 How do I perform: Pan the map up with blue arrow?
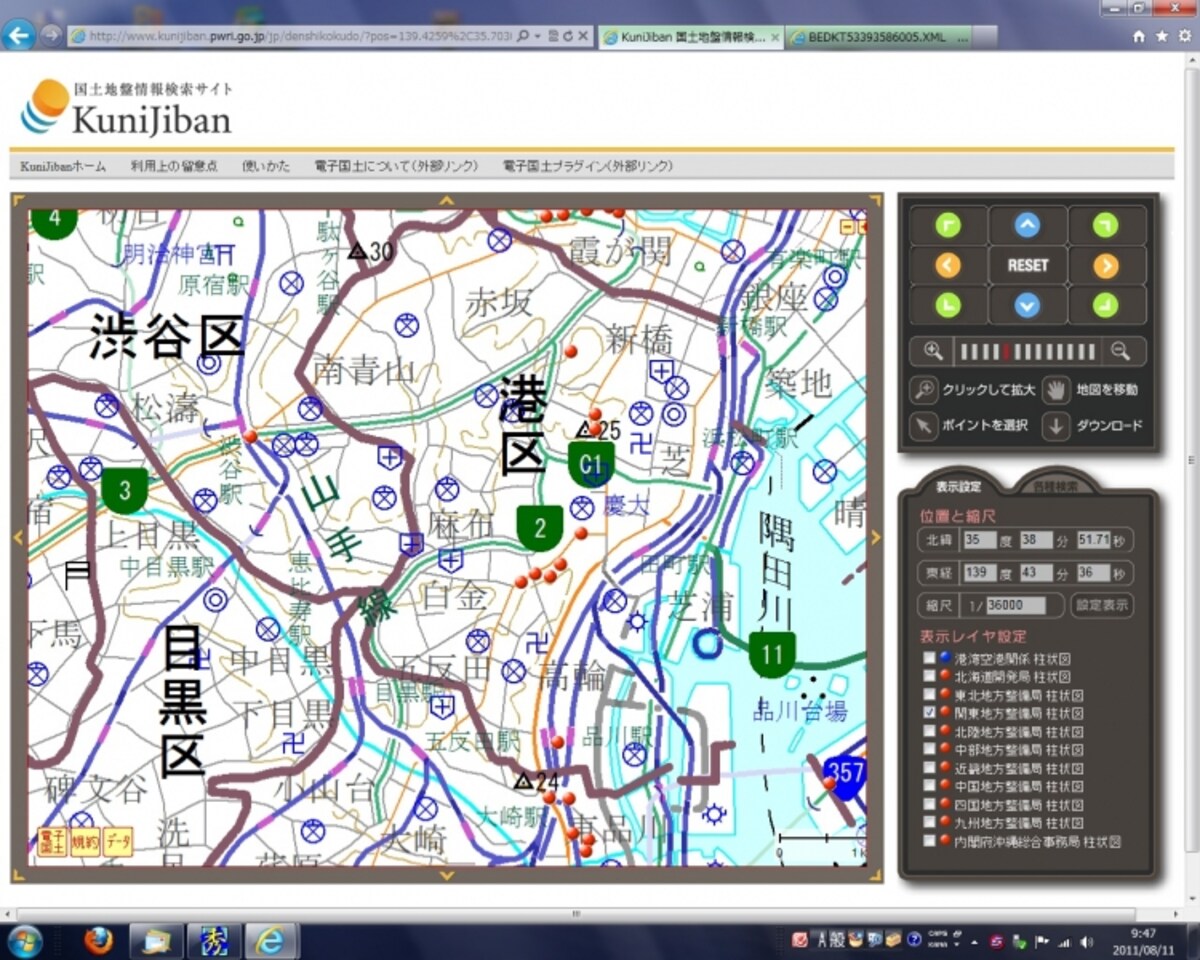(x=1027, y=226)
